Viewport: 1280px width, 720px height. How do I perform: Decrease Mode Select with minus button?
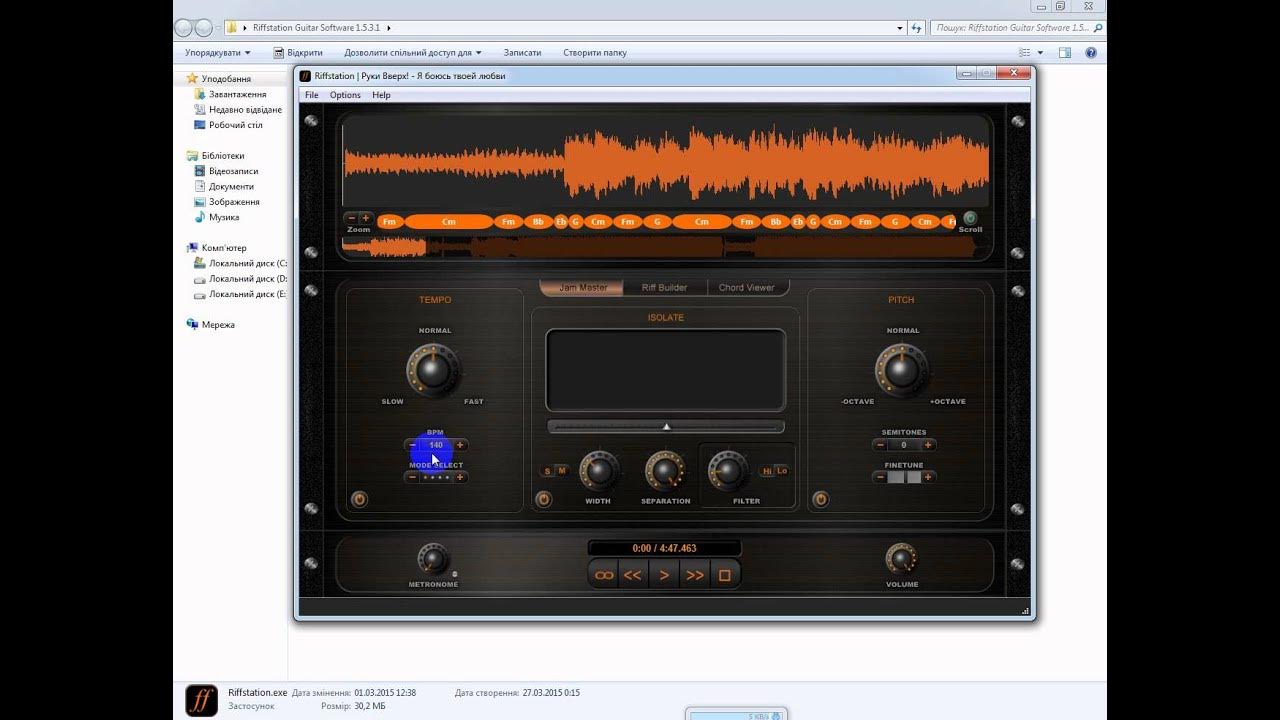(x=413, y=477)
